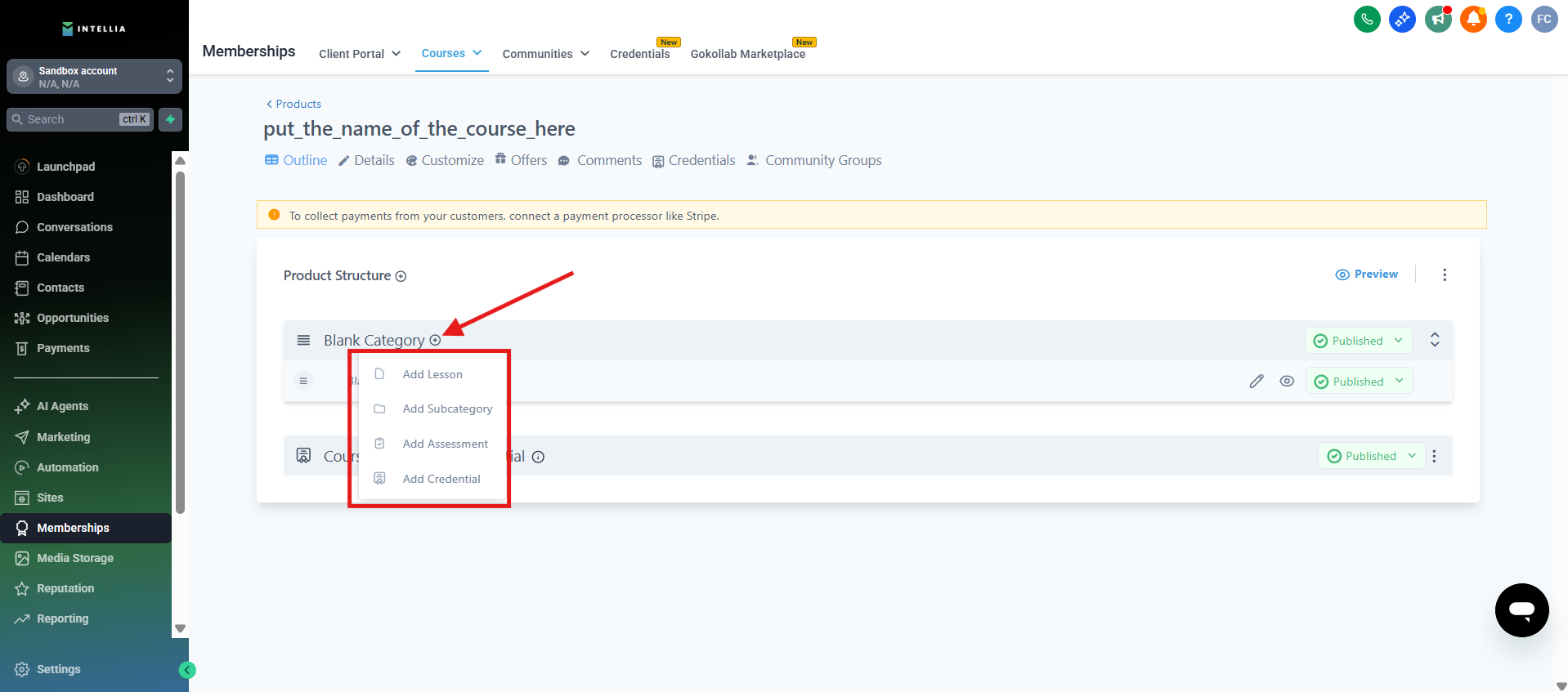Collapse the sidebar with green arrow toggle
Screen dimensions: 1568x692
(x=187, y=670)
